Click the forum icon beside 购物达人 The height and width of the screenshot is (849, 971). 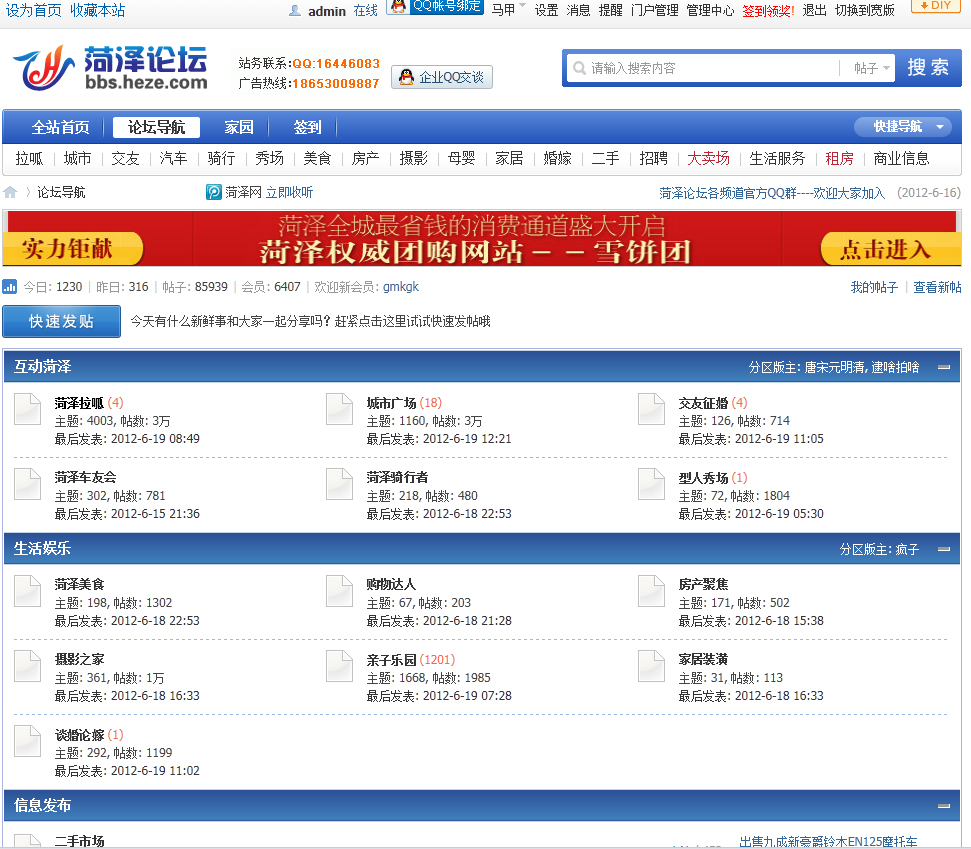(x=339, y=591)
